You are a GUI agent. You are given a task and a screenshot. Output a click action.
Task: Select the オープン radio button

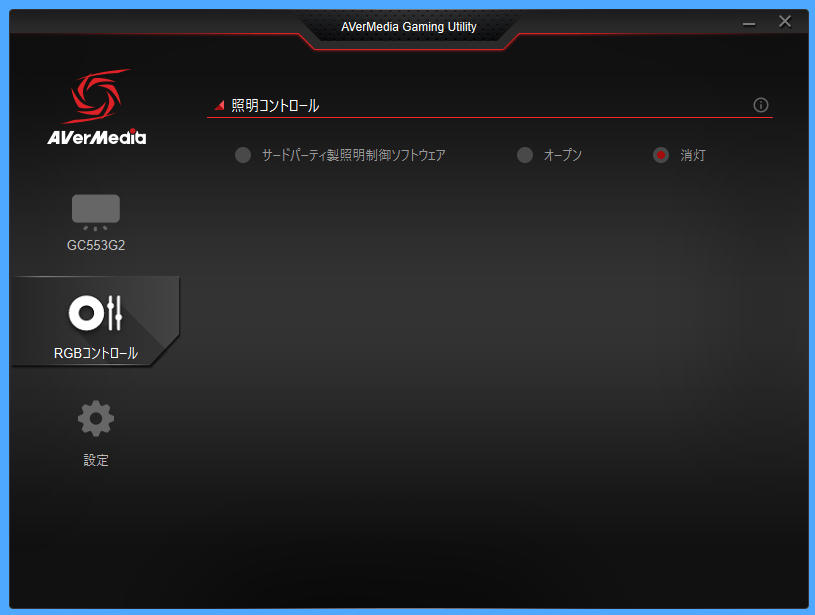[525, 155]
